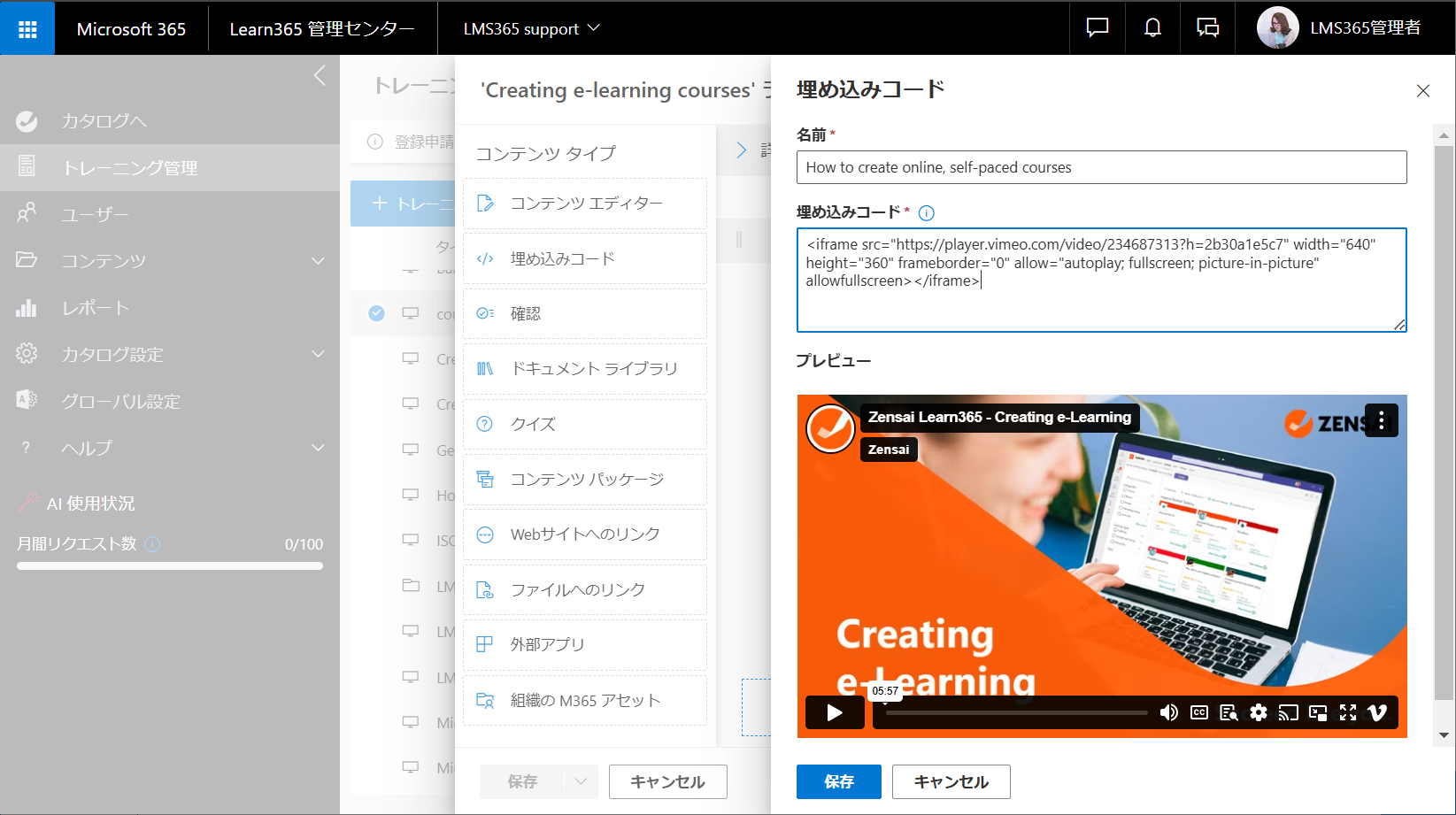The image size is (1456, 815).
Task: Open ユーザー in sidebar
Action: pyautogui.click(x=170, y=214)
